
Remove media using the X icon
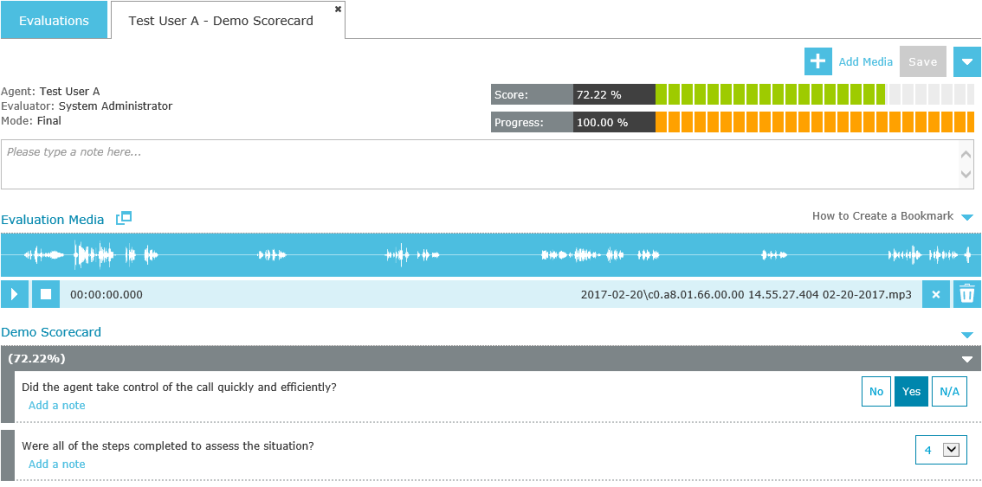[x=936, y=295]
